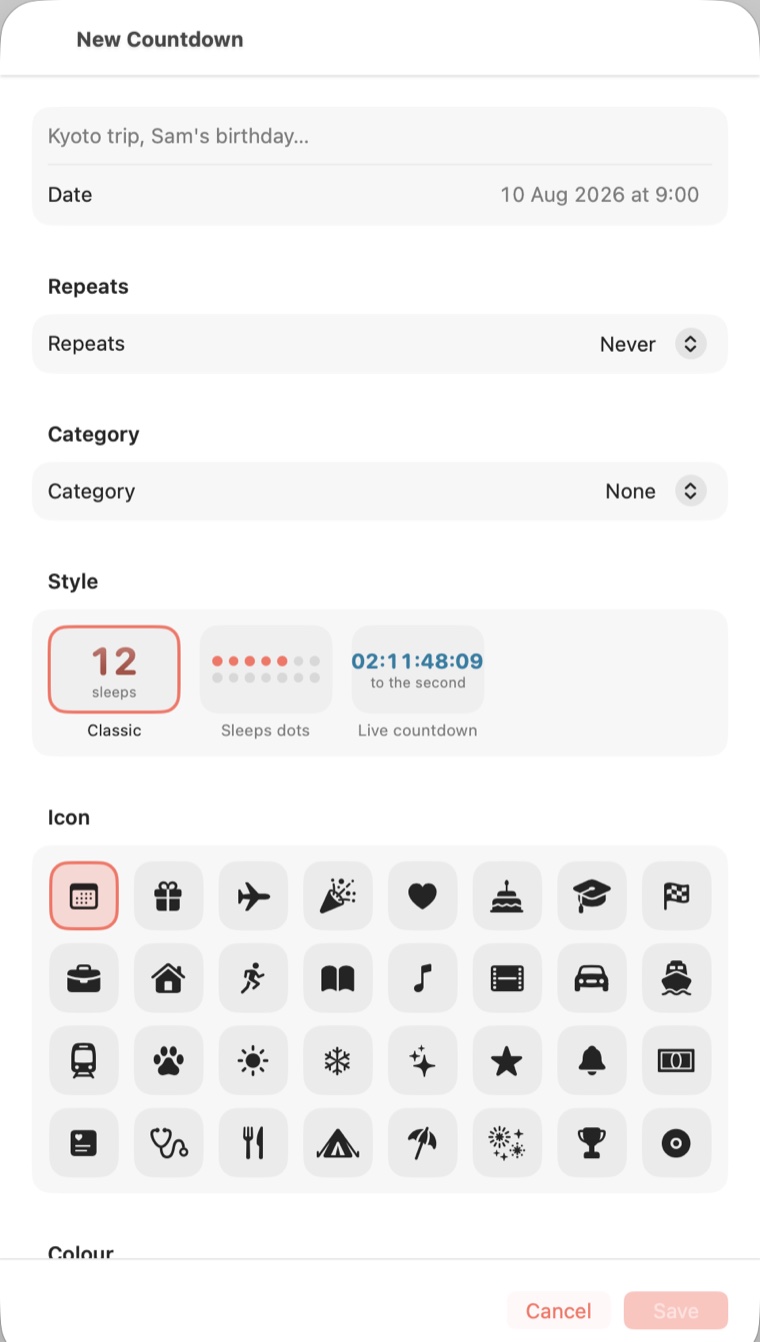This screenshot has width=760, height=1342.
Task: Select the house icon
Action: [x=168, y=978]
